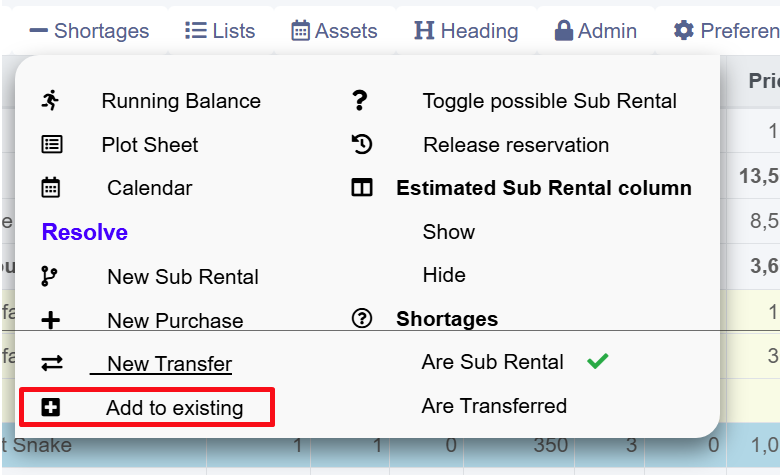Choose New Transfer menu entry
The image size is (782, 475).
pos(169,364)
